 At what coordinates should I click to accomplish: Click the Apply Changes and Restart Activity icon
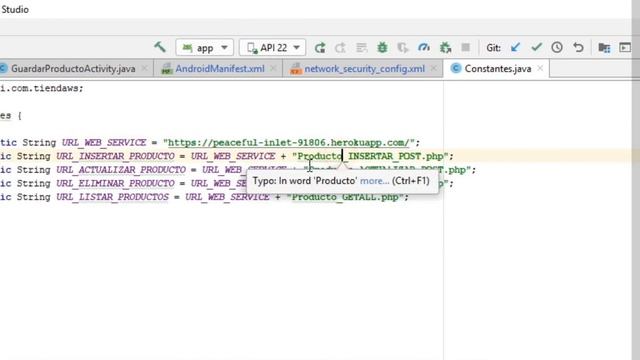(340, 48)
